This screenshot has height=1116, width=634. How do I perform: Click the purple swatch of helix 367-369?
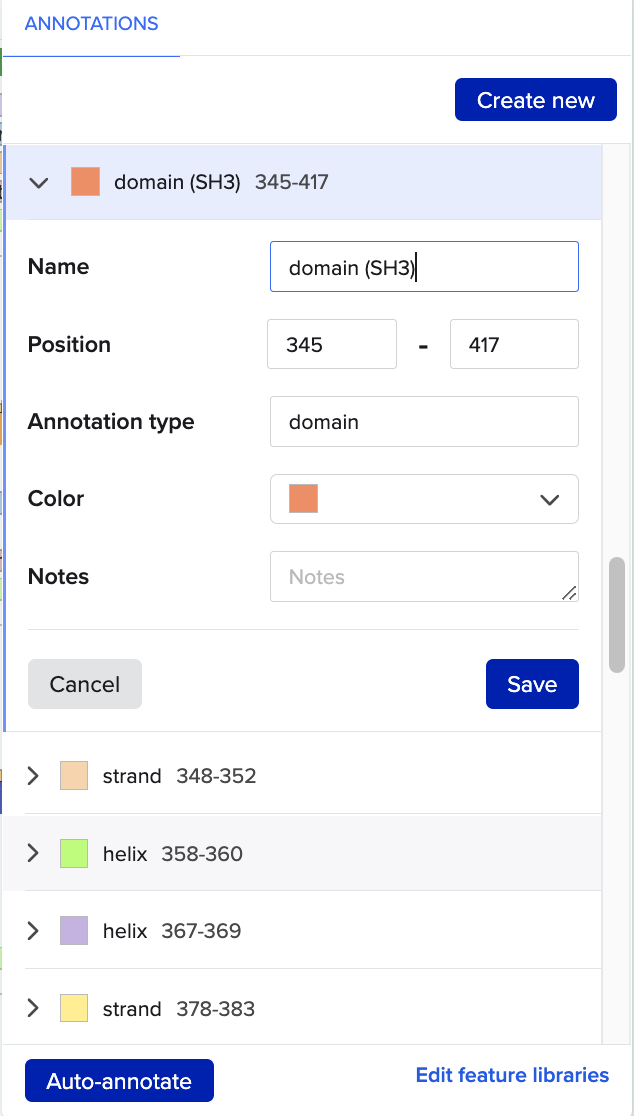click(74, 930)
